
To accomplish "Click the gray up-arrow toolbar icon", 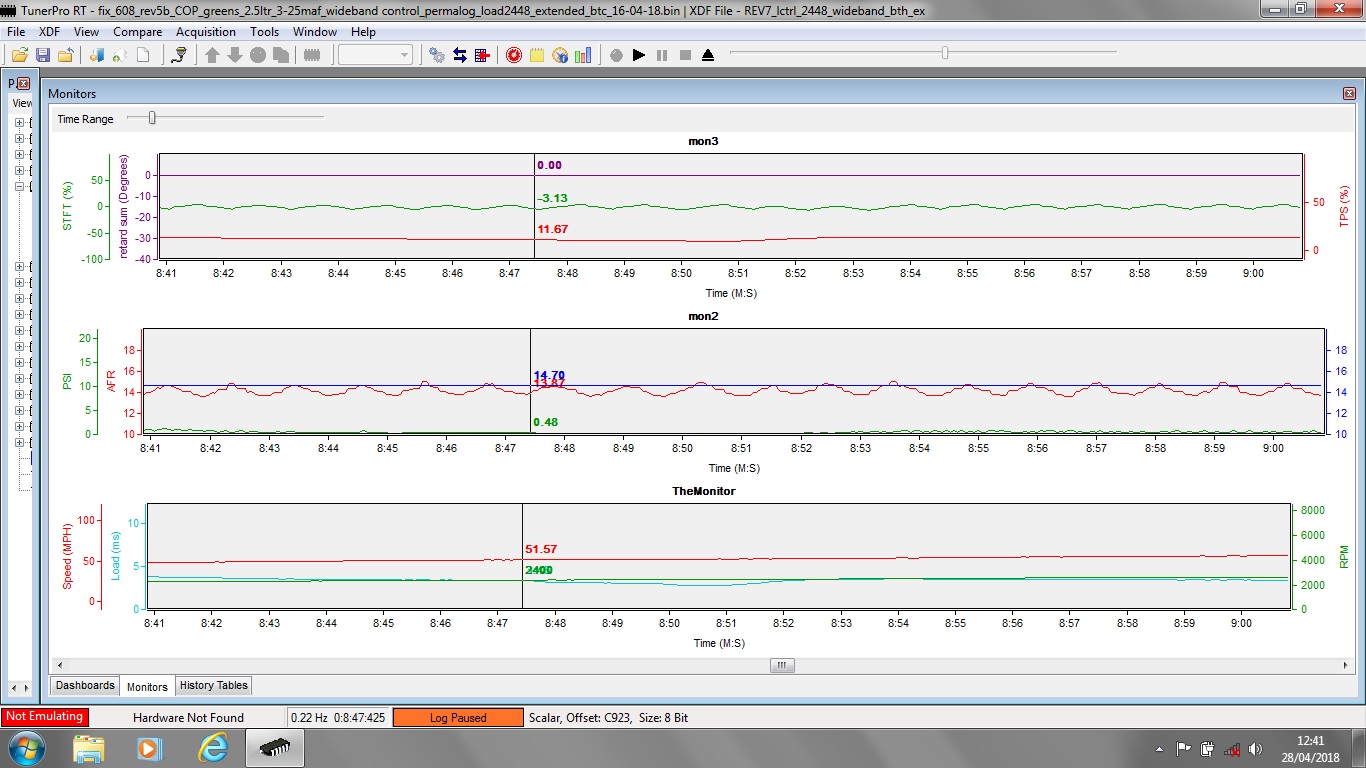I will click(x=212, y=55).
